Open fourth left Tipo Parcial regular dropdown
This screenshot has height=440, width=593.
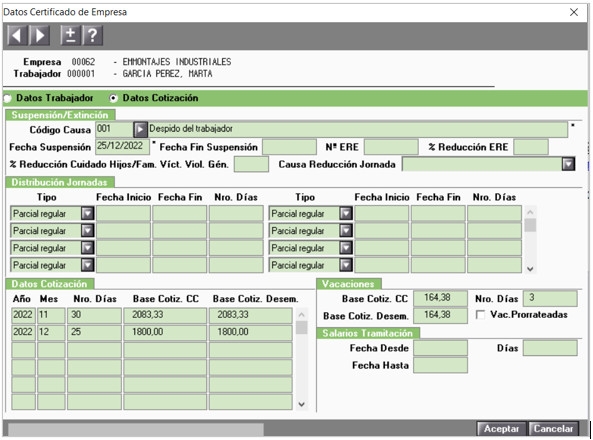(x=87, y=265)
